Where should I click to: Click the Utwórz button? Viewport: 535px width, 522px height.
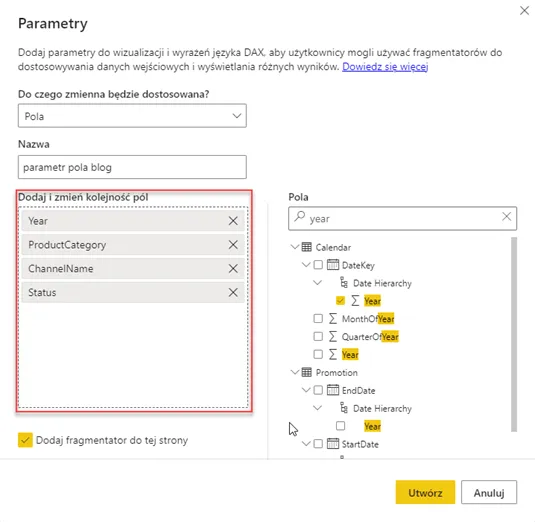tap(425, 492)
